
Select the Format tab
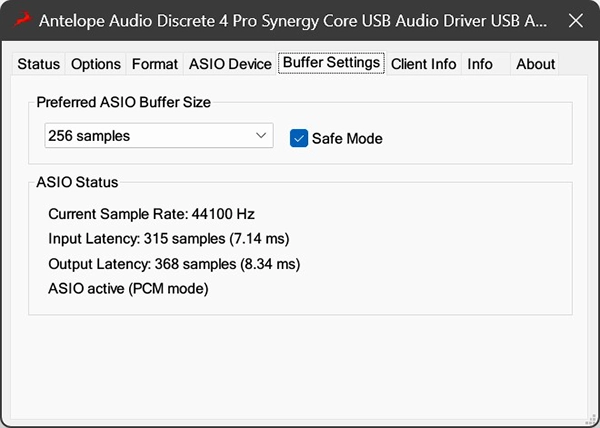155,64
